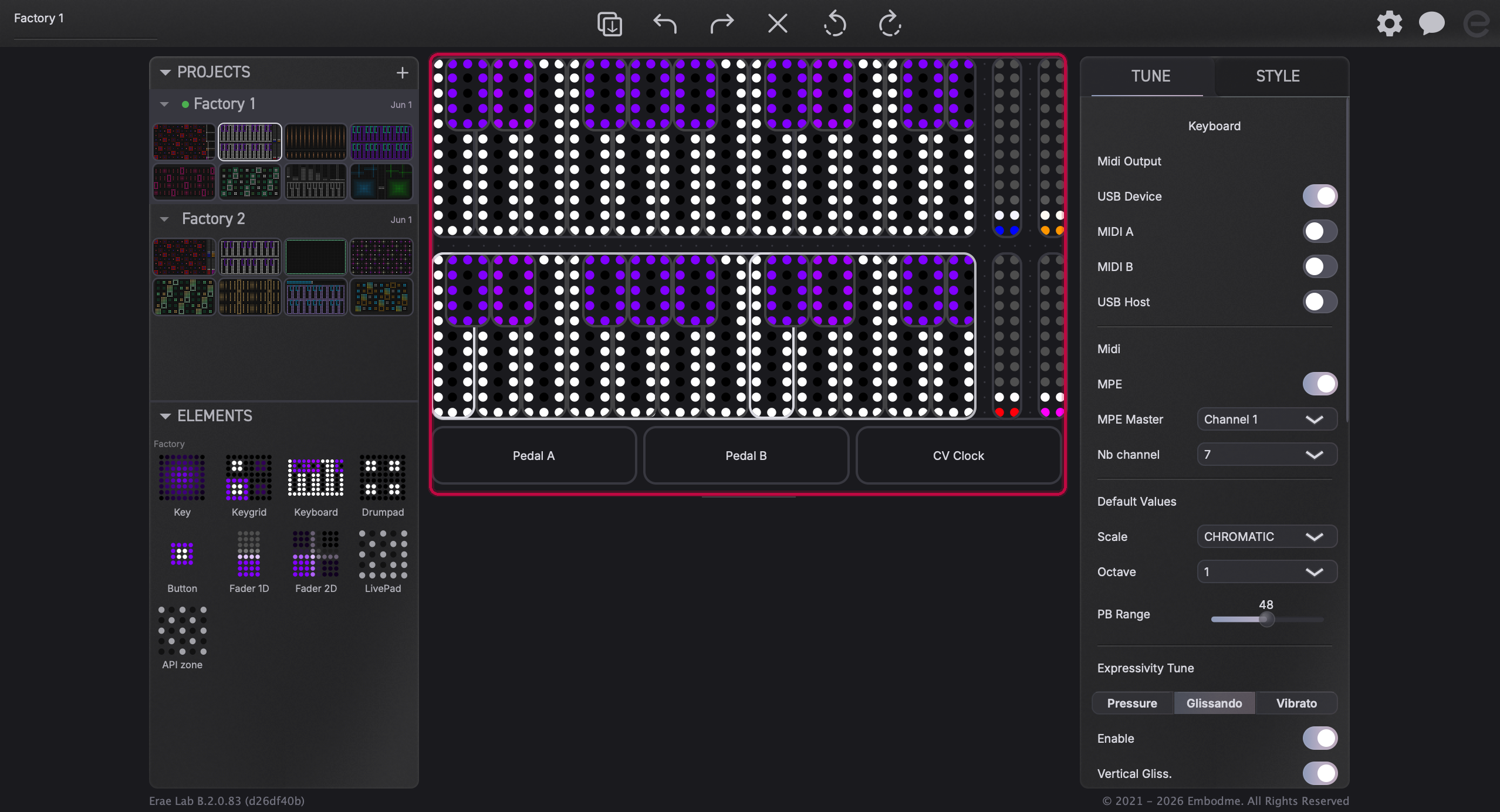
Task: Toggle USB Device midi output
Action: [1320, 196]
